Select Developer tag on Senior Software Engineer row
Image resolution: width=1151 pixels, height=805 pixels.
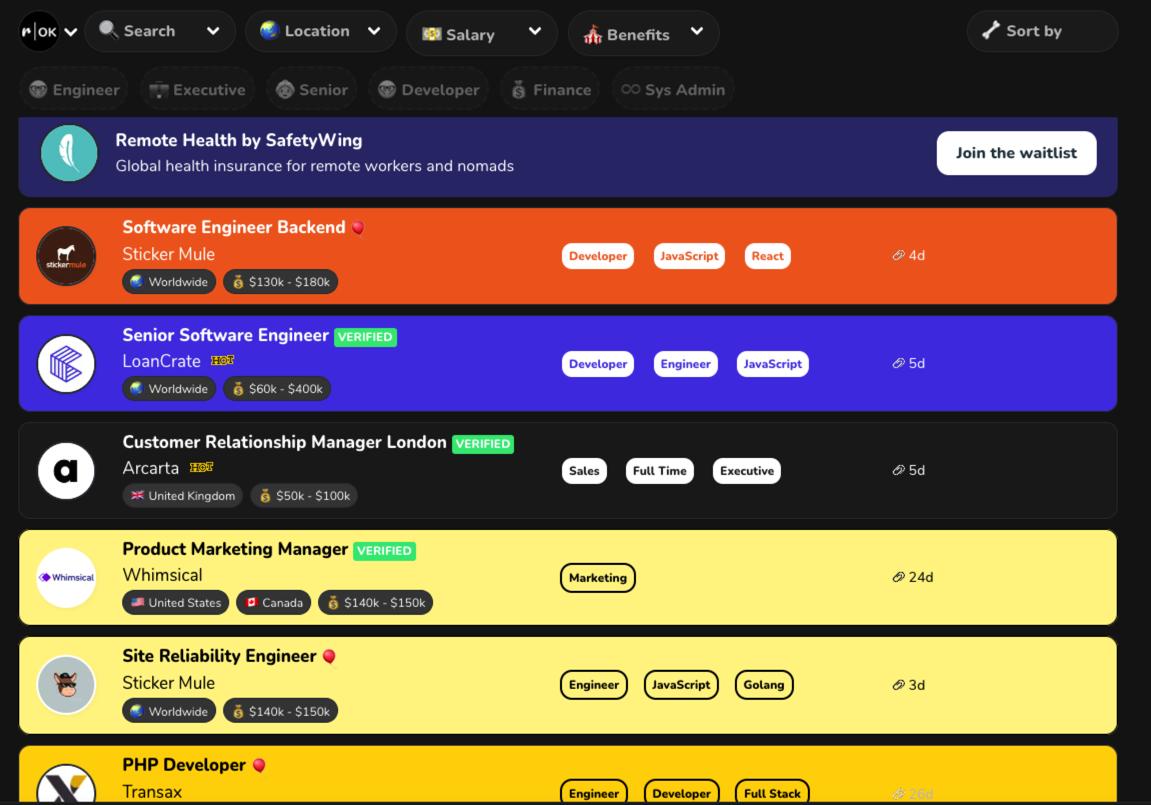(598, 364)
